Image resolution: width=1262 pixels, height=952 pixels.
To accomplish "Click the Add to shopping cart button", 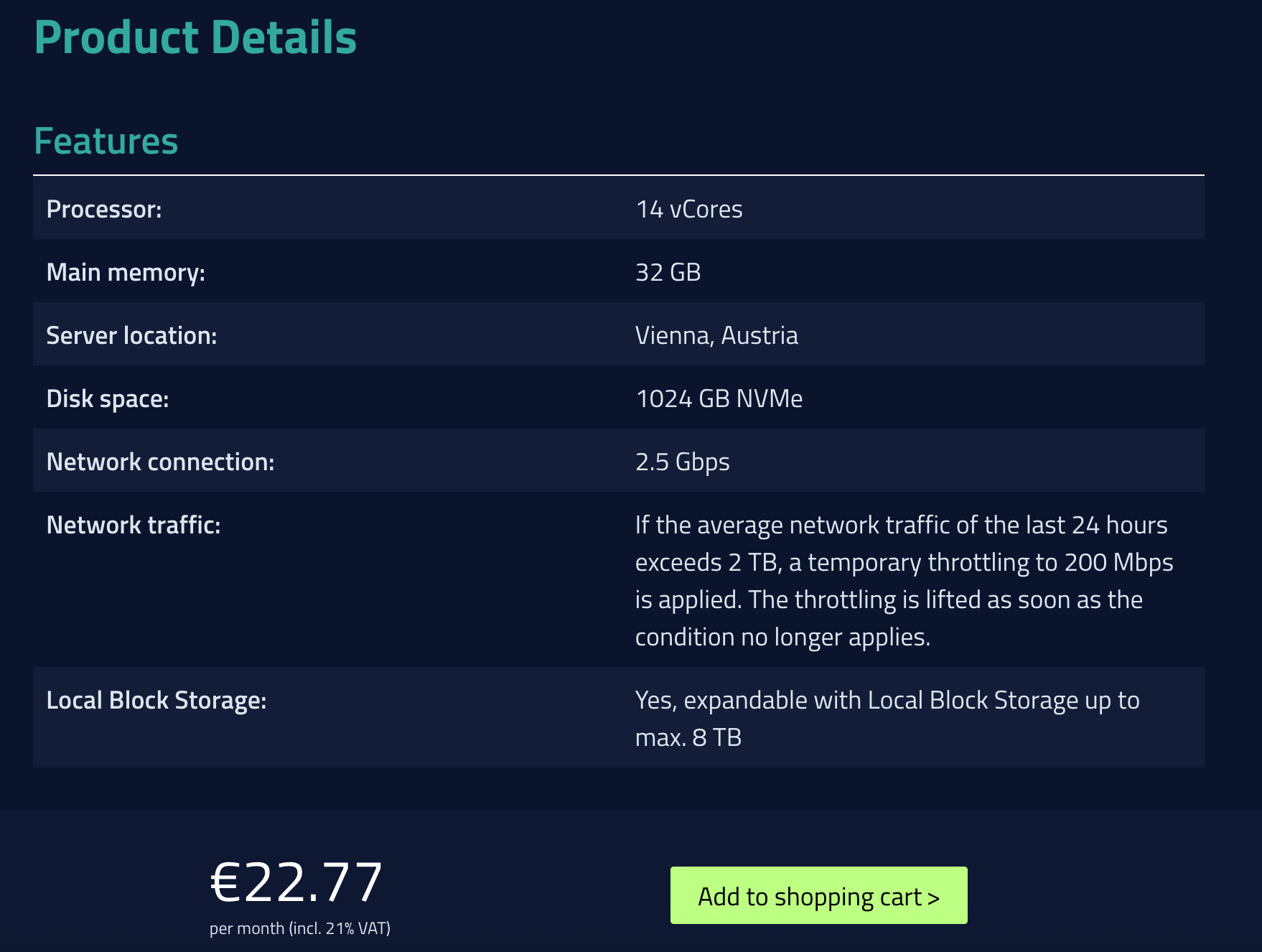I will tap(818, 895).
